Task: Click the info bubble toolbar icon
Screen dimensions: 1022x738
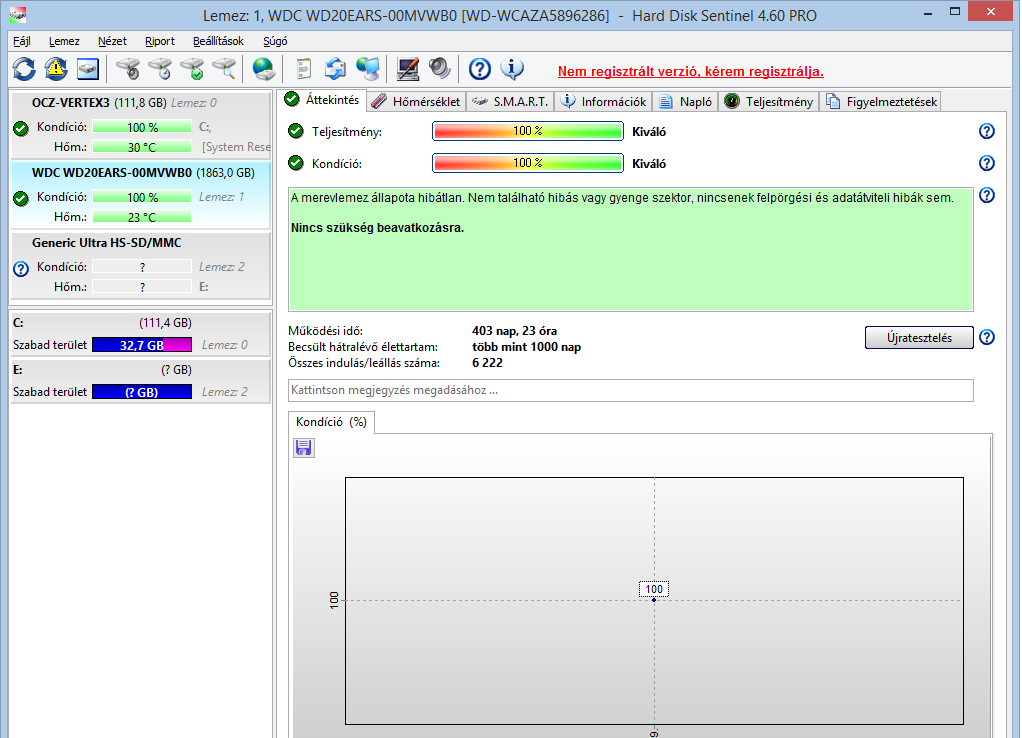Action: point(512,68)
